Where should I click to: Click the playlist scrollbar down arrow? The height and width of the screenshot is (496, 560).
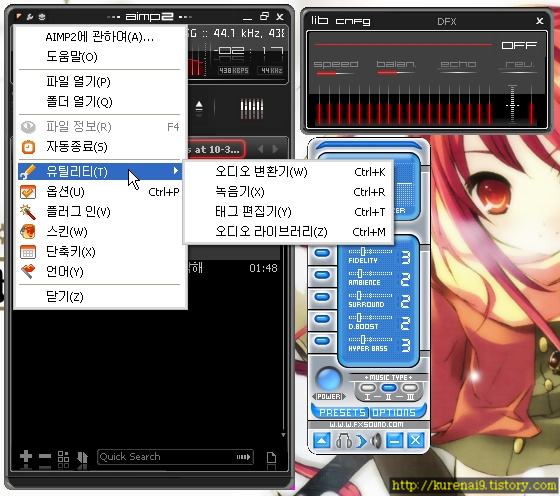[283, 435]
